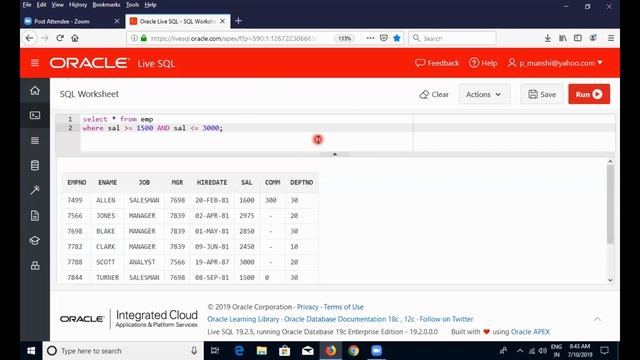640x360 pixels.
Task: Click the Feedback link in header
Action: tap(437, 63)
